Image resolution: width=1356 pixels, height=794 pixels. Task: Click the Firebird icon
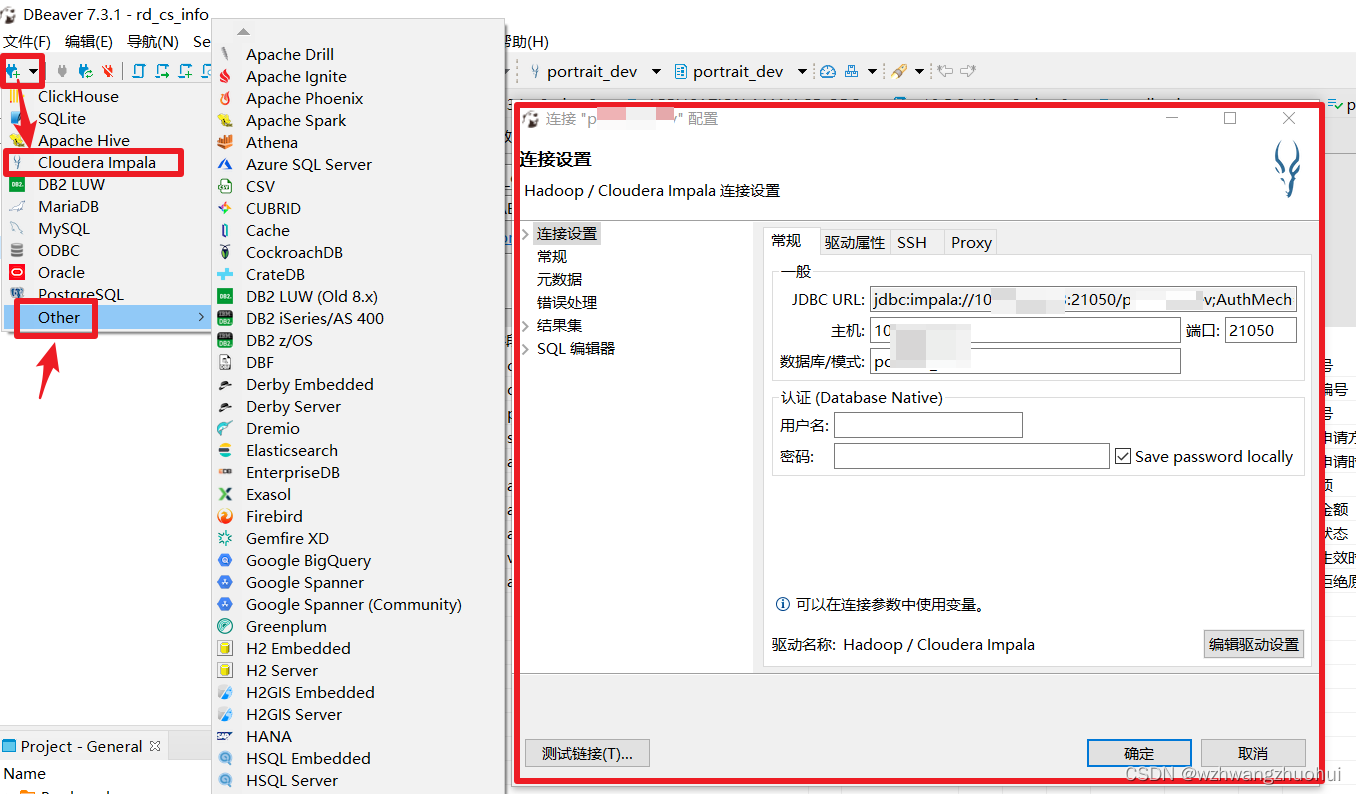pyautogui.click(x=226, y=516)
